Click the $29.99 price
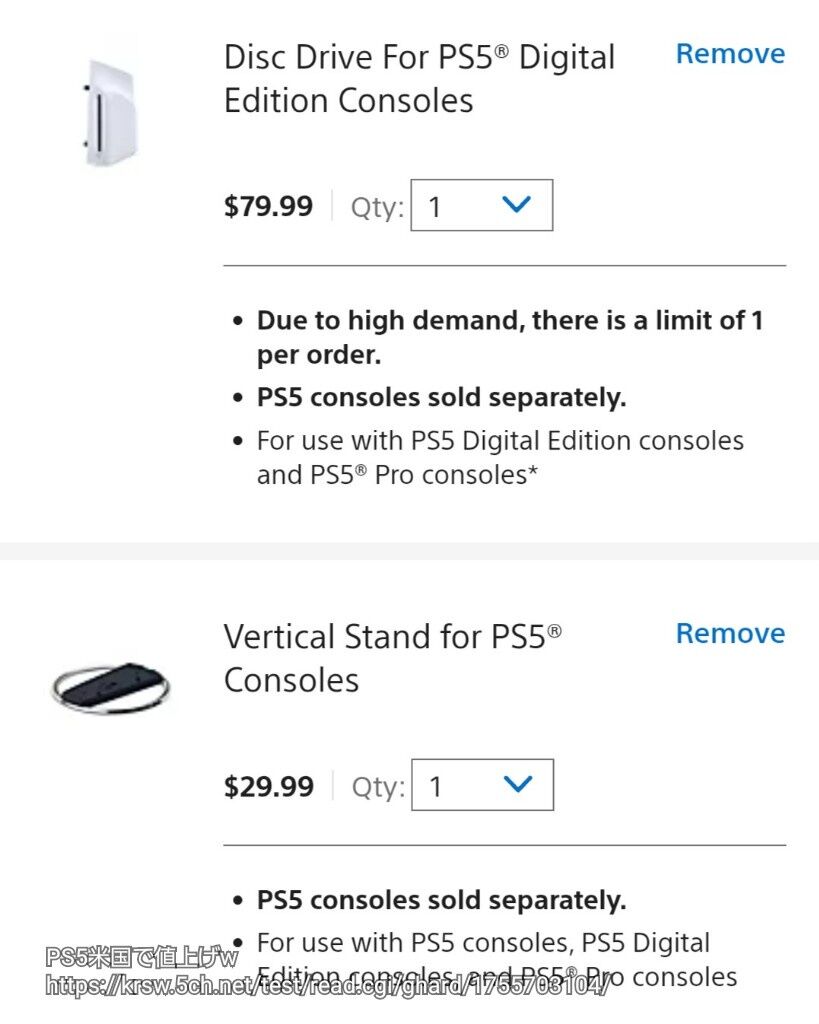Viewport: 819px width, 1024px height. point(268,787)
